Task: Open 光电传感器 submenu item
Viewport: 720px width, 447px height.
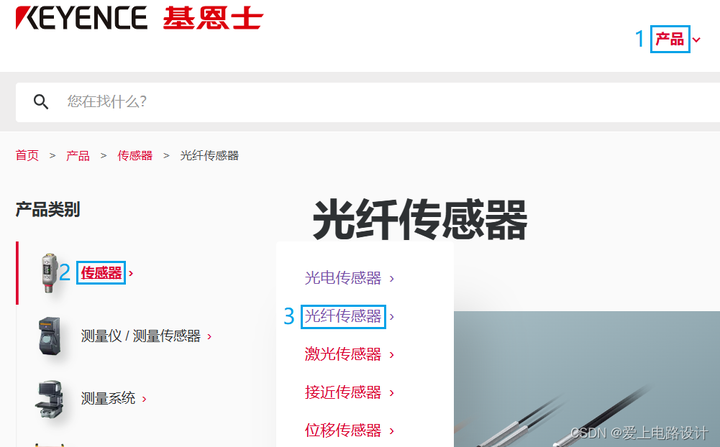Action: pos(343,278)
